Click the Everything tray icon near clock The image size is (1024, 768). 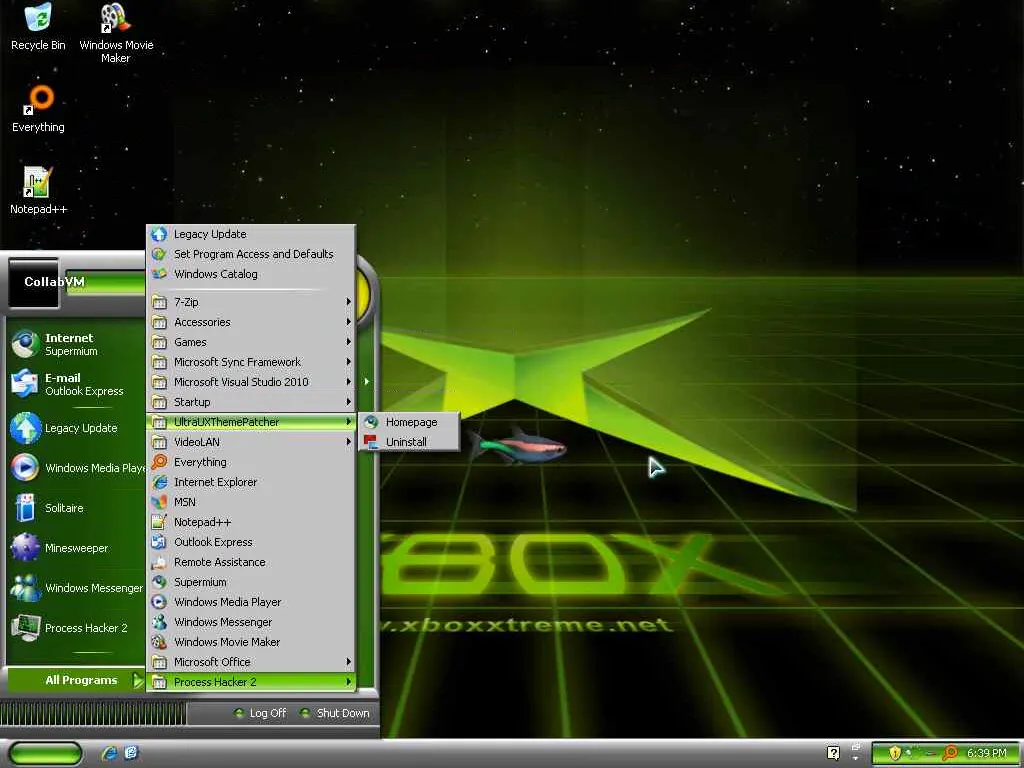point(949,753)
